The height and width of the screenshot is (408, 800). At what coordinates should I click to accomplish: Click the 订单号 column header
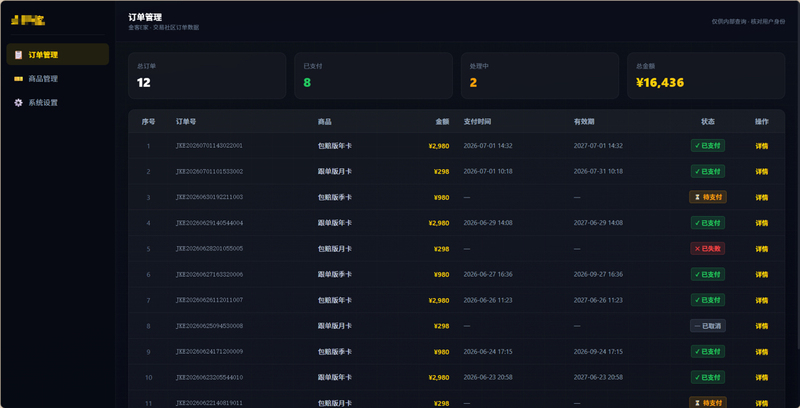click(186, 122)
